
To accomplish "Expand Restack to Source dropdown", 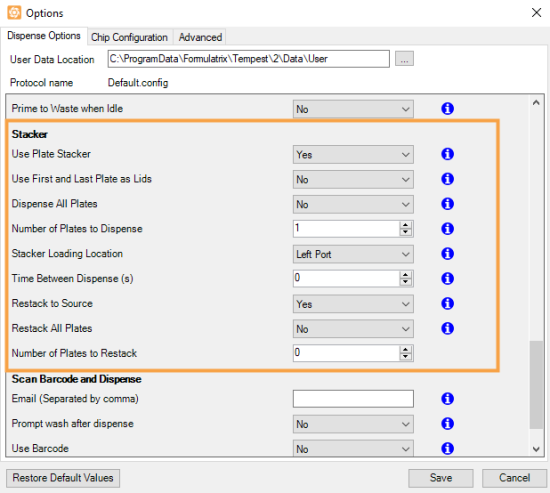I will pyautogui.click(x=353, y=304).
